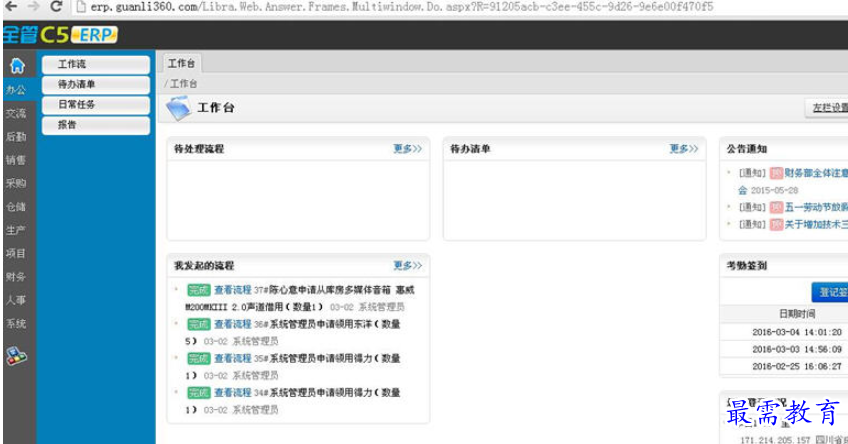Click the 待处理流程 panel title
The width and height of the screenshot is (848, 444).
[x=198, y=149]
